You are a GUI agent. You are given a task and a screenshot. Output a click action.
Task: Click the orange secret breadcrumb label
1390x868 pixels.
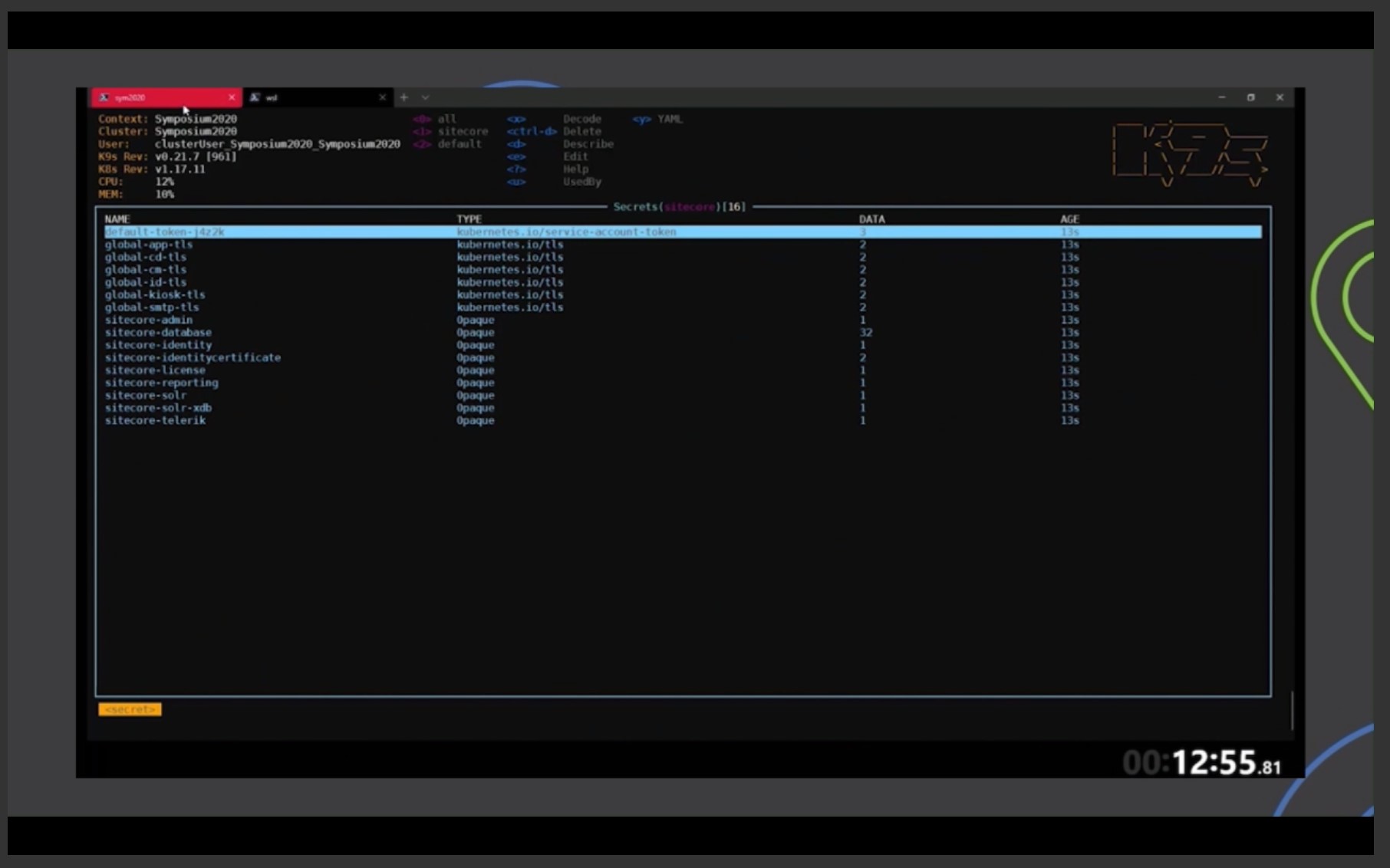[x=130, y=709]
